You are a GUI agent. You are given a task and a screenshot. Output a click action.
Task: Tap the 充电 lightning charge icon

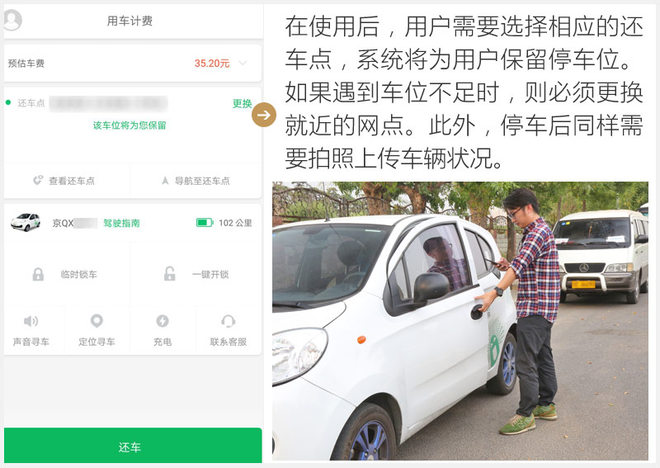tap(162, 321)
